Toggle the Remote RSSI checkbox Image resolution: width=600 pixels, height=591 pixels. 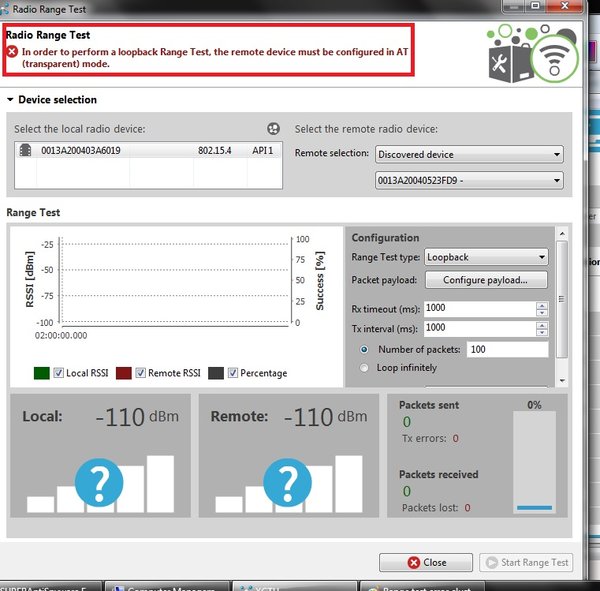(x=140, y=373)
